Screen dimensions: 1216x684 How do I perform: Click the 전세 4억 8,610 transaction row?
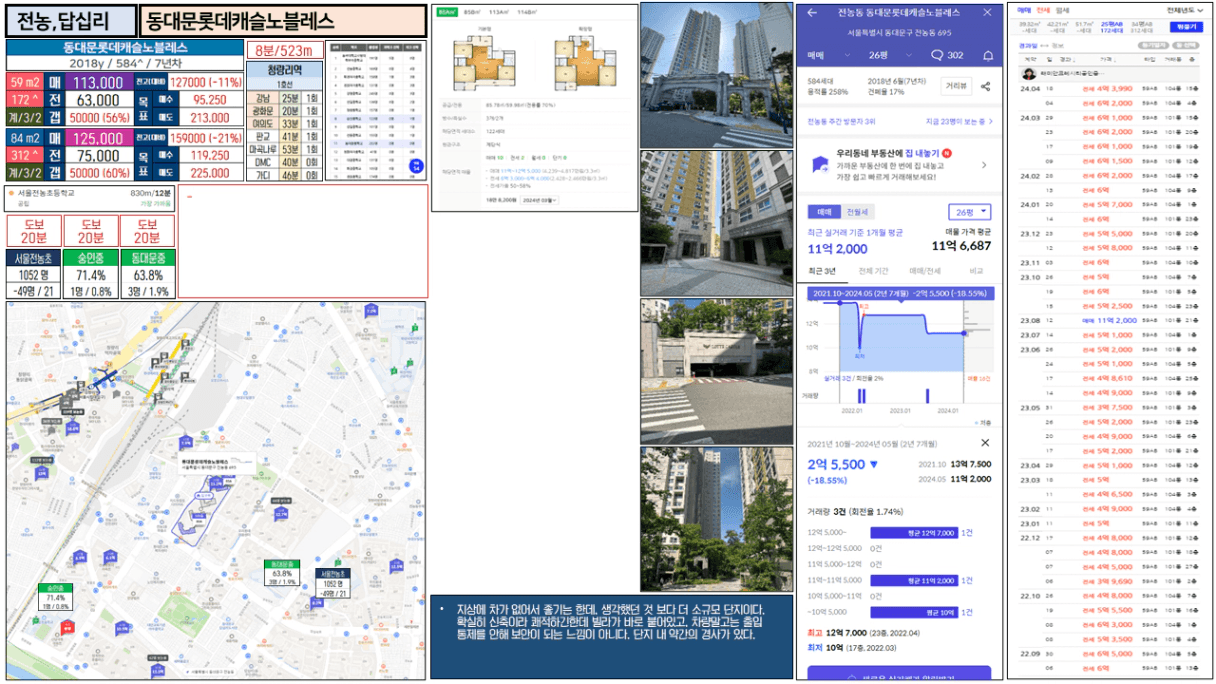click(x=1111, y=378)
